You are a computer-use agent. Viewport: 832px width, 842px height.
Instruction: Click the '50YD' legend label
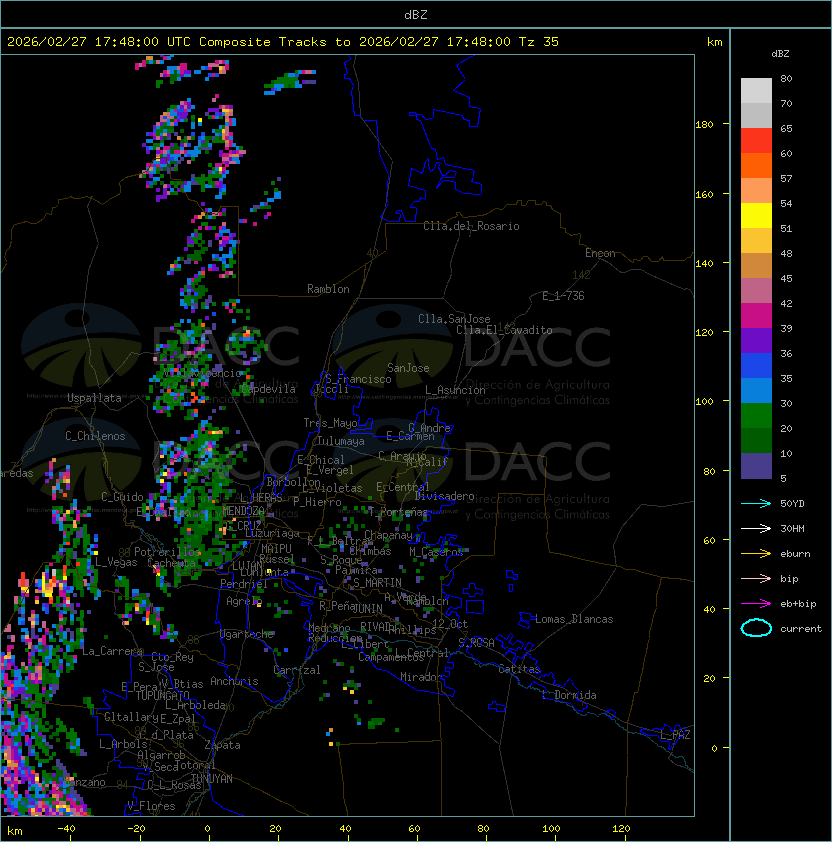(792, 504)
